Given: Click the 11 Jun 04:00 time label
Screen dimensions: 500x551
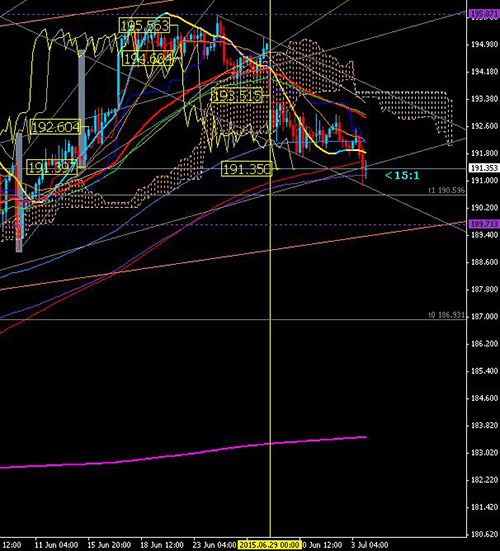Looking at the screenshot, I should (x=57, y=545).
